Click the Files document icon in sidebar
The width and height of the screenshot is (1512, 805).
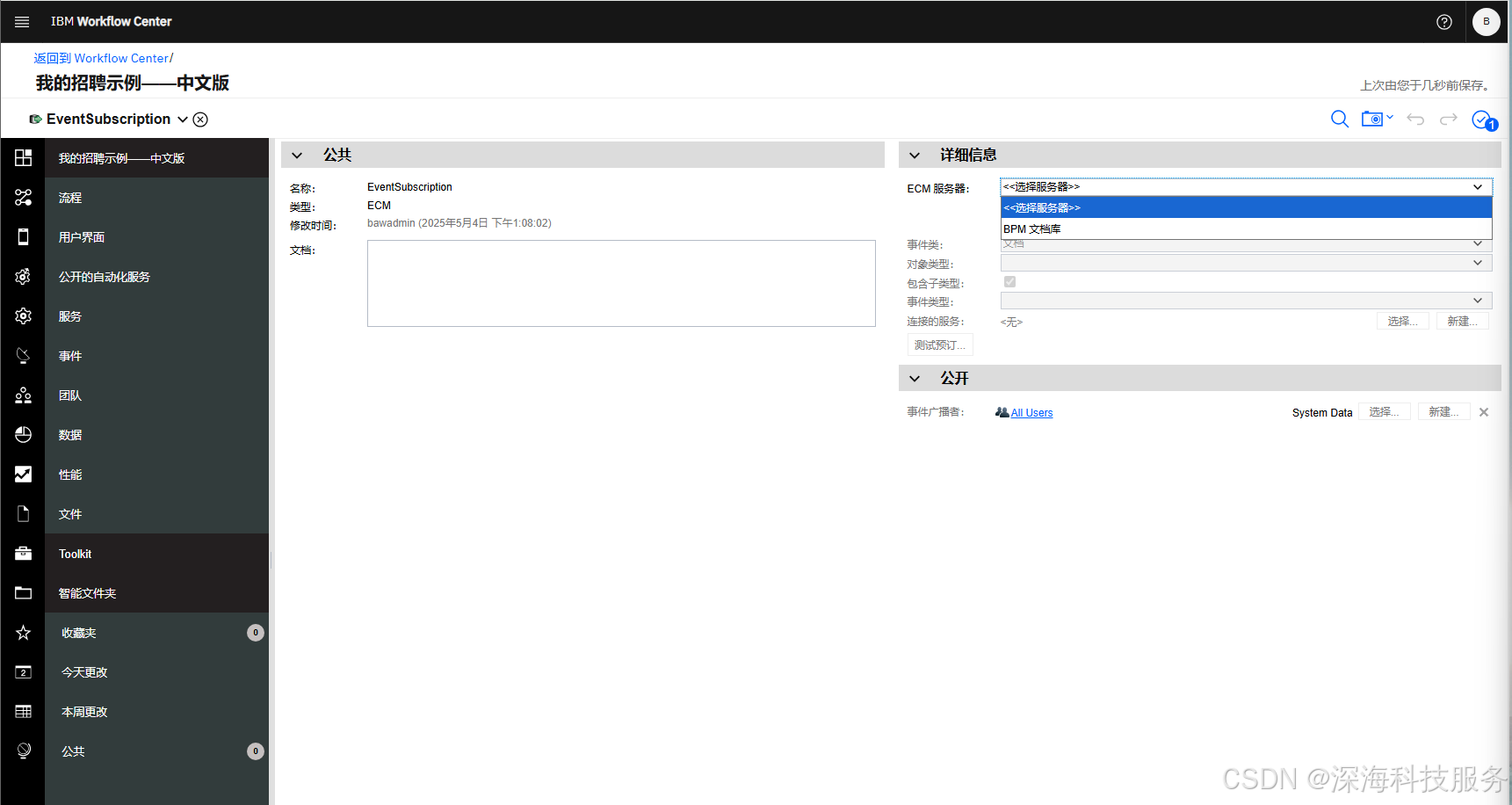click(x=23, y=514)
